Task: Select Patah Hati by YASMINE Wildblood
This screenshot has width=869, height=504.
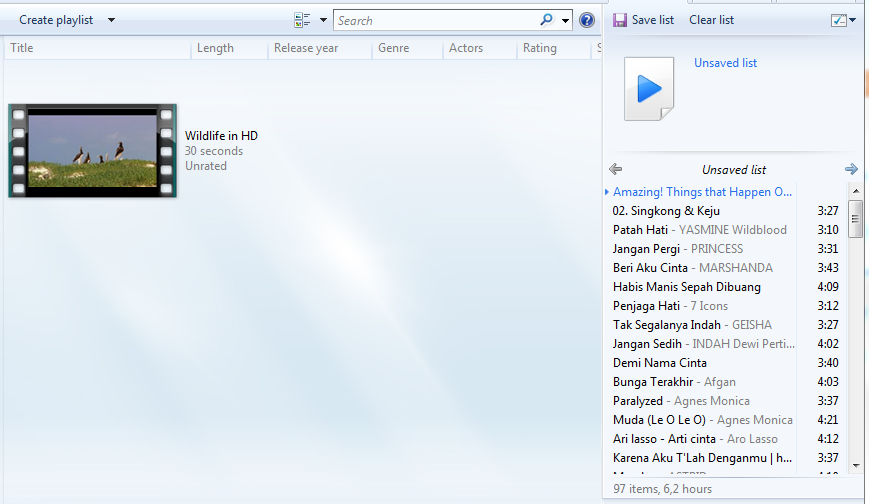Action: 723,230
